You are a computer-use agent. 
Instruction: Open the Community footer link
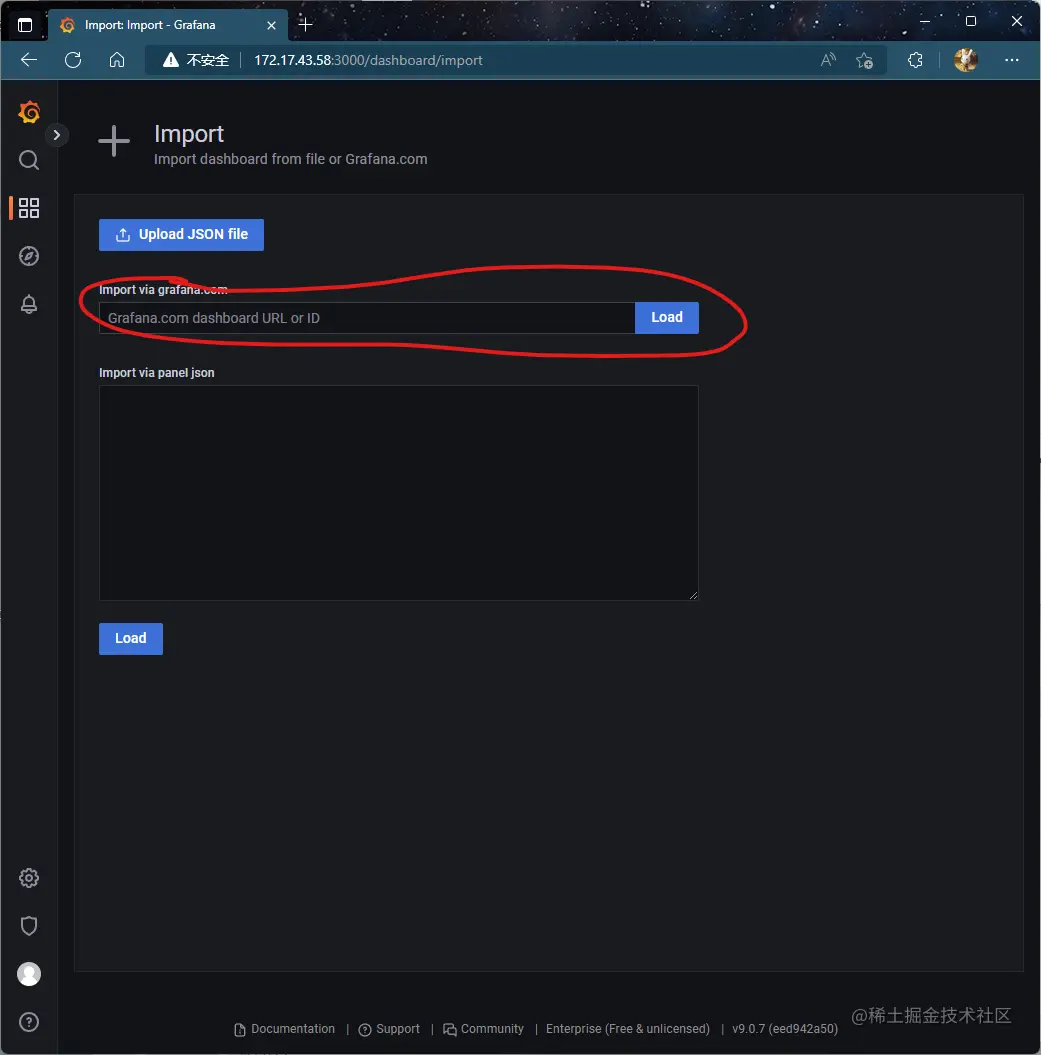pos(484,1029)
